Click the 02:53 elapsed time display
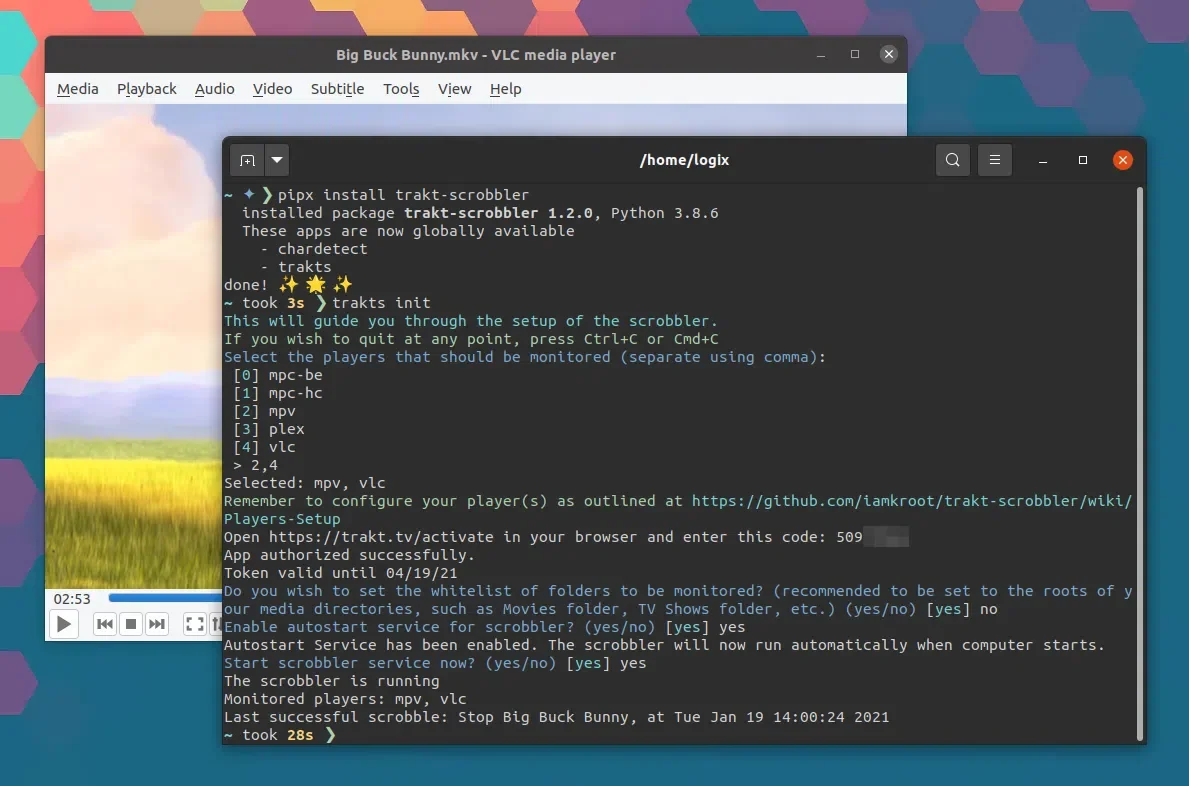This screenshot has width=1189, height=786. [71, 598]
